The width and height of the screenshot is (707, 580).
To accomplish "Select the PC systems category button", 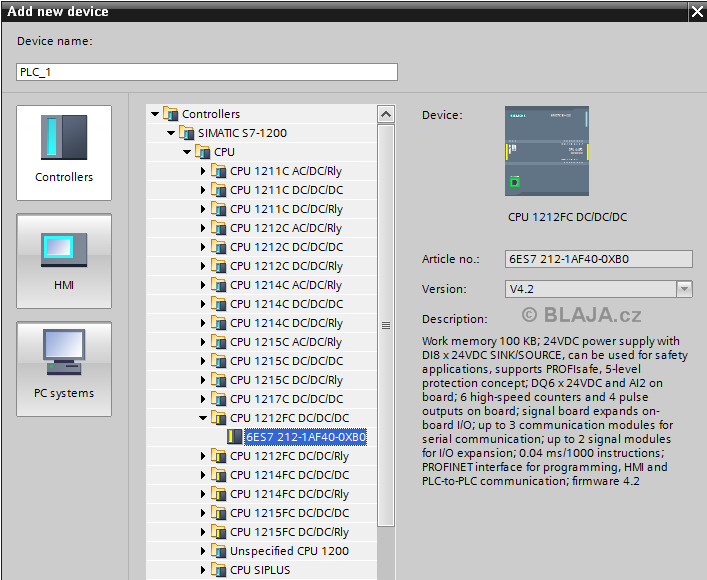I will tap(64, 369).
